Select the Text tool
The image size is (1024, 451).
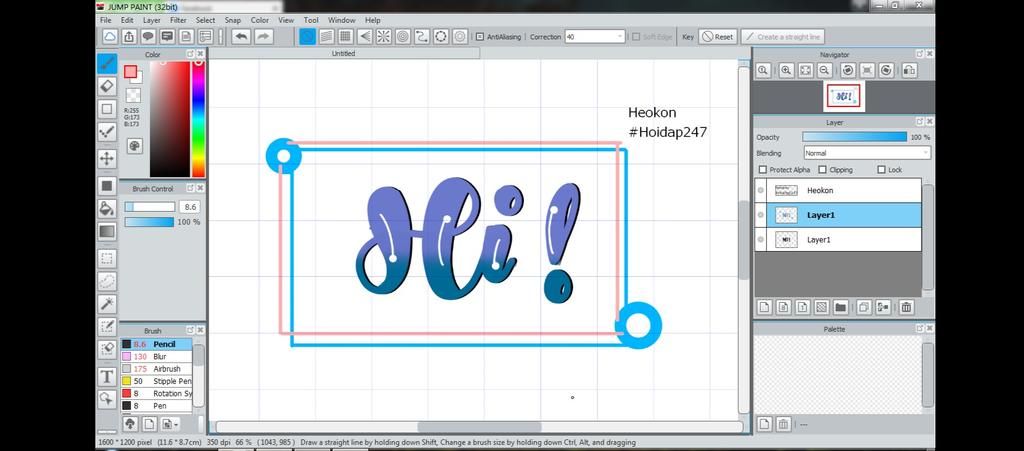(107, 377)
